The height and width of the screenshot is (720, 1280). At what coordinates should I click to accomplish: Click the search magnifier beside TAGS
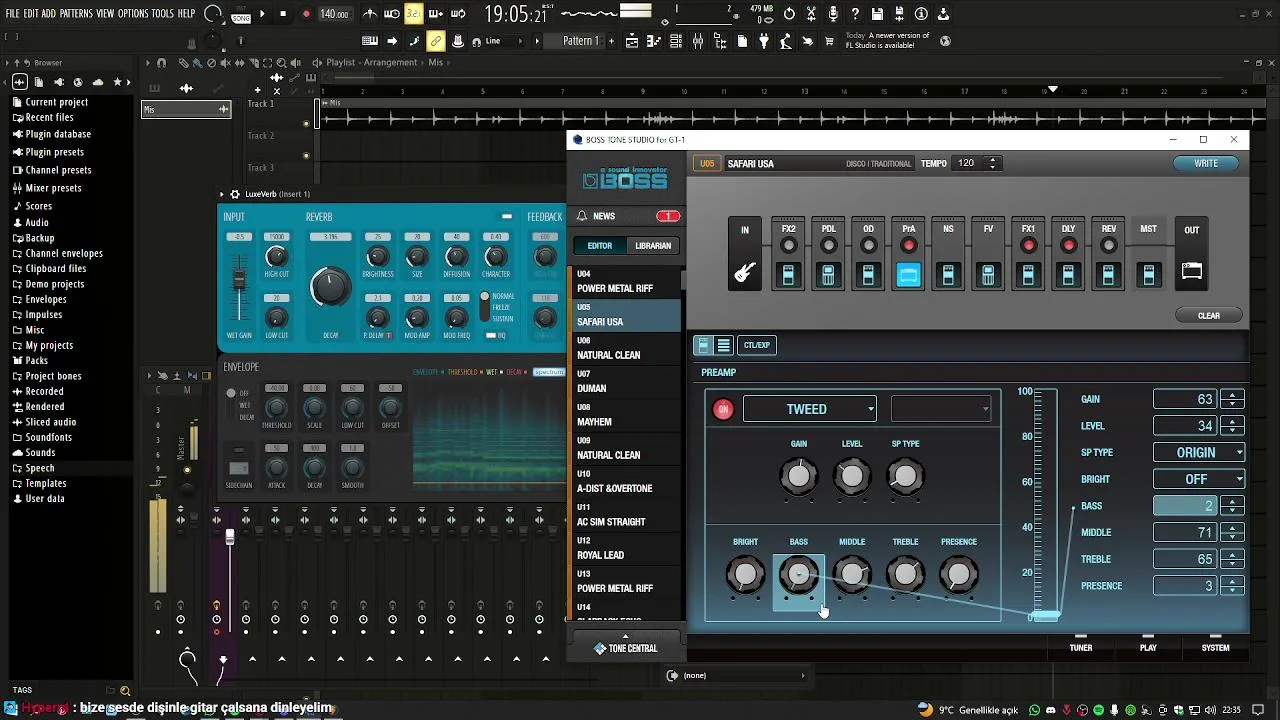click(125, 690)
